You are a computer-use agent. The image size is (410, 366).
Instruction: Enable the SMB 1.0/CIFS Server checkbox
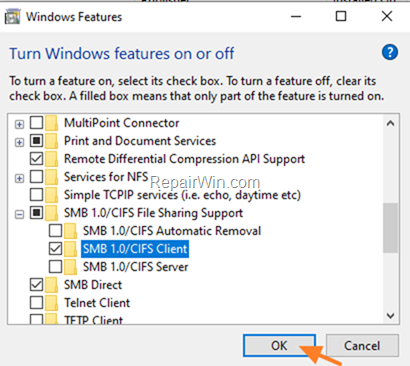(55, 267)
